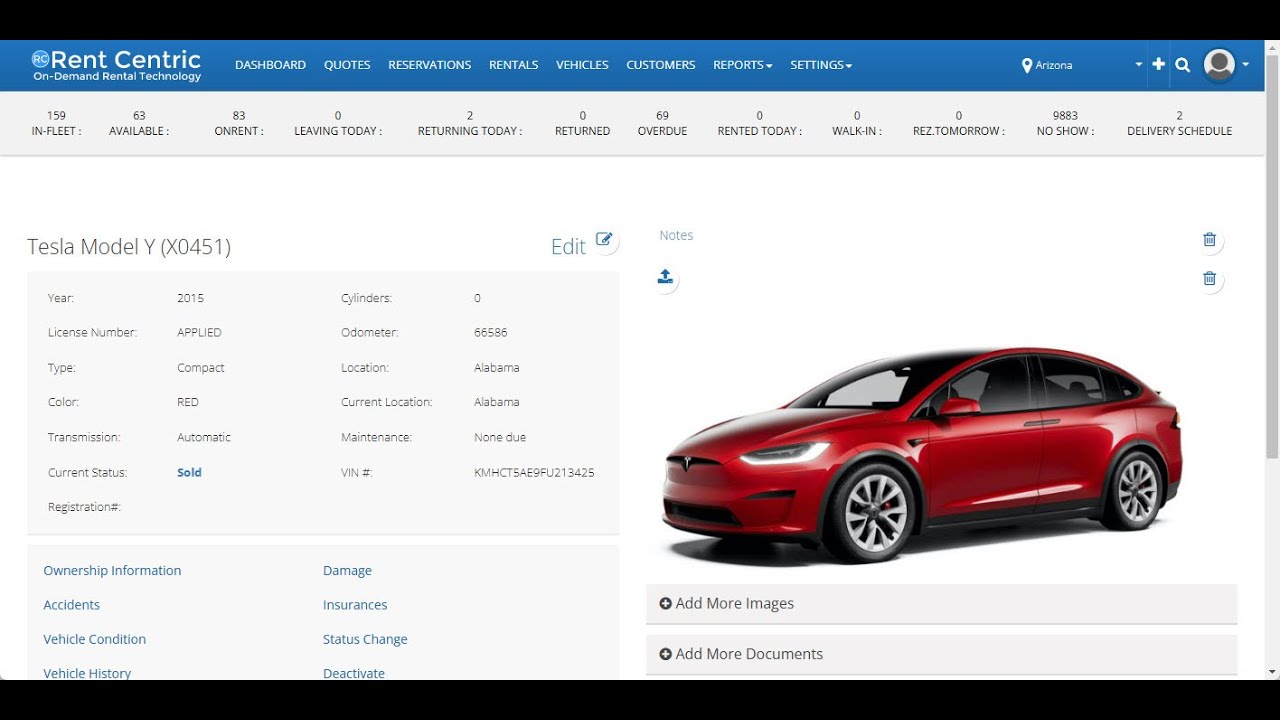Click the License Number value APPLIED
Viewport: 1280px width, 720px height.
[x=199, y=333]
